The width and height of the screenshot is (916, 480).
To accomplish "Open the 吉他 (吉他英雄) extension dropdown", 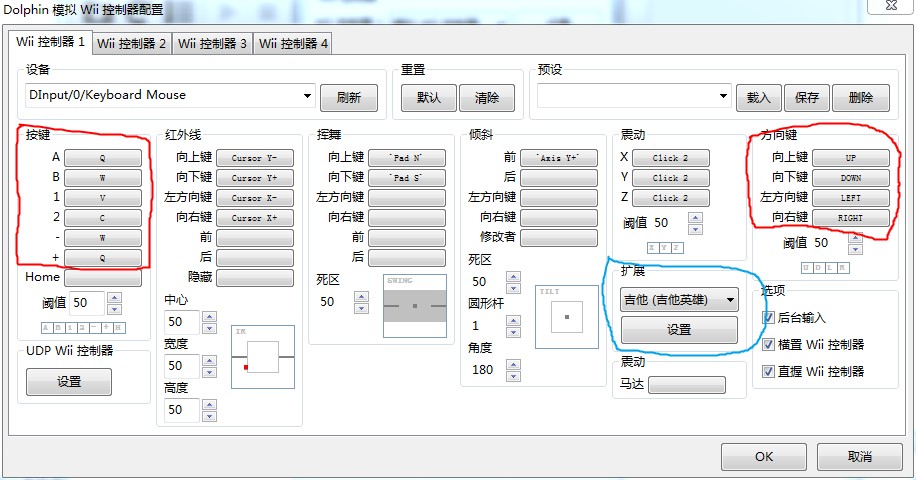I will click(x=679, y=300).
